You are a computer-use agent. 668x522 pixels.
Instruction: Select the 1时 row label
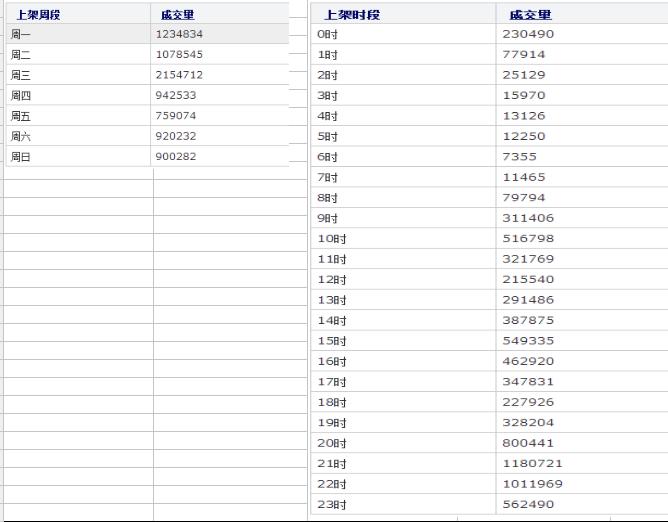327,55
